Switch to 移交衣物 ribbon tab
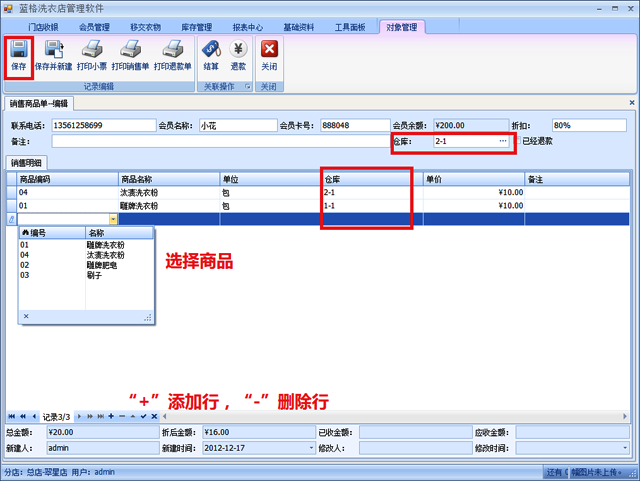This screenshot has width=640, height=481. click(x=145, y=27)
